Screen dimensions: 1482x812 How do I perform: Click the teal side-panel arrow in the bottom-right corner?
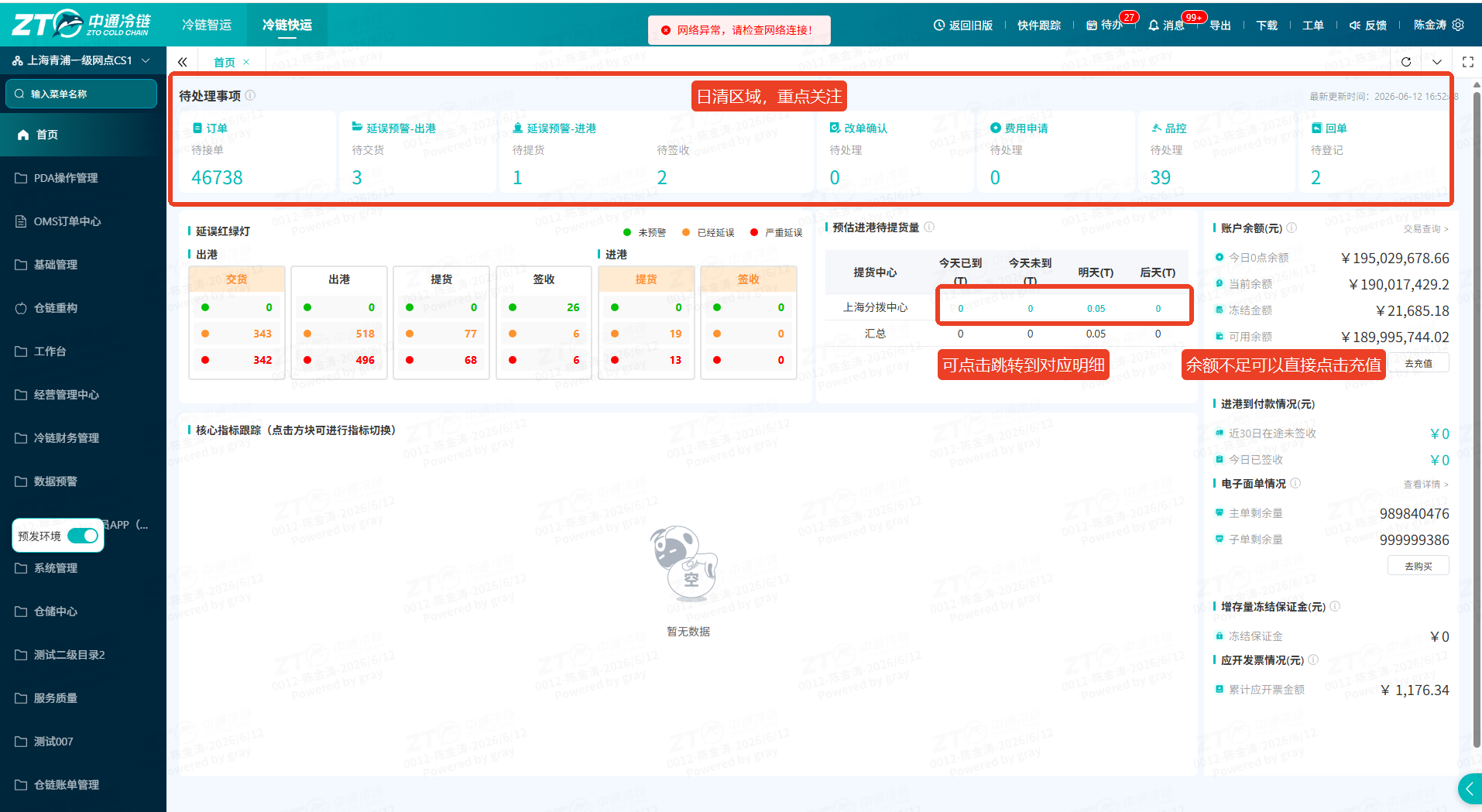(x=1470, y=789)
